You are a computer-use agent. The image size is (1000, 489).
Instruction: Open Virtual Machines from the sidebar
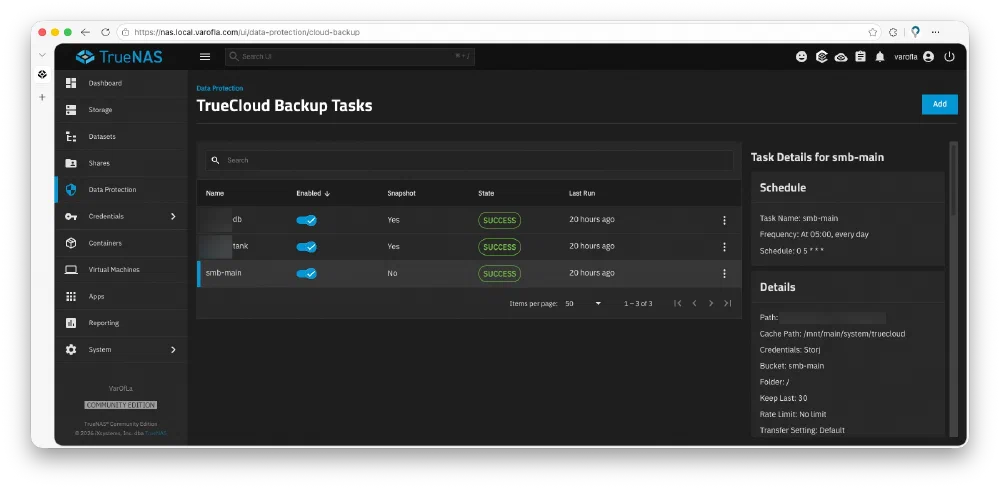point(114,270)
